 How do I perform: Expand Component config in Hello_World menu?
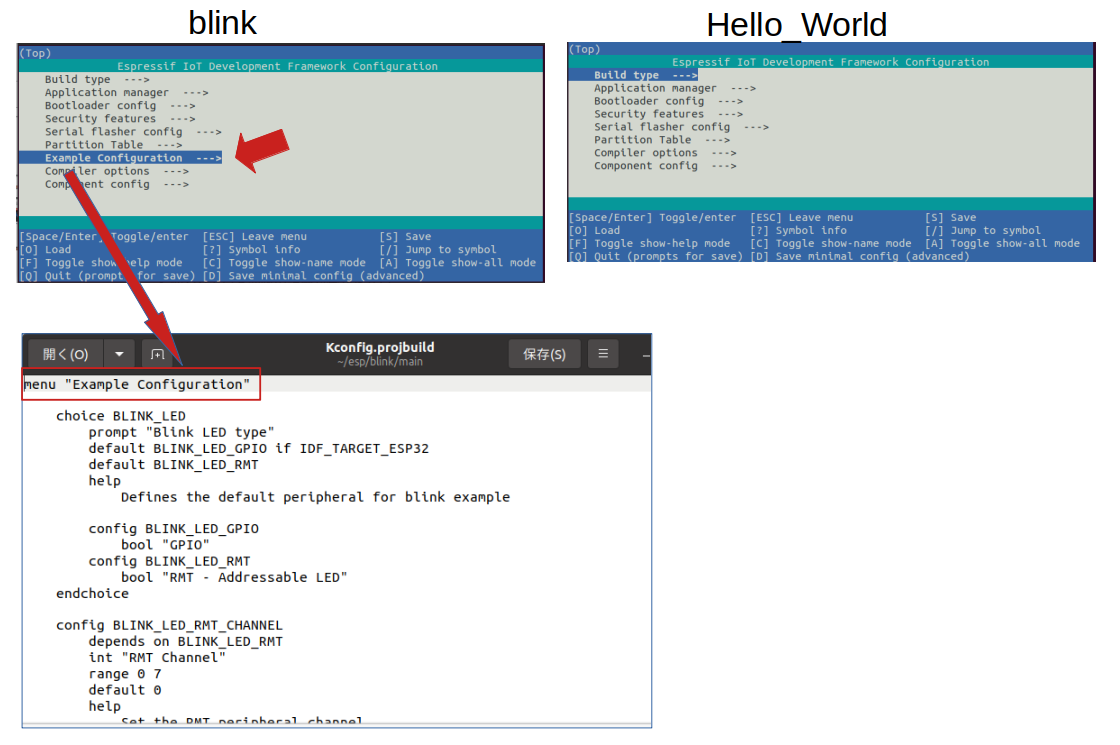point(664,166)
